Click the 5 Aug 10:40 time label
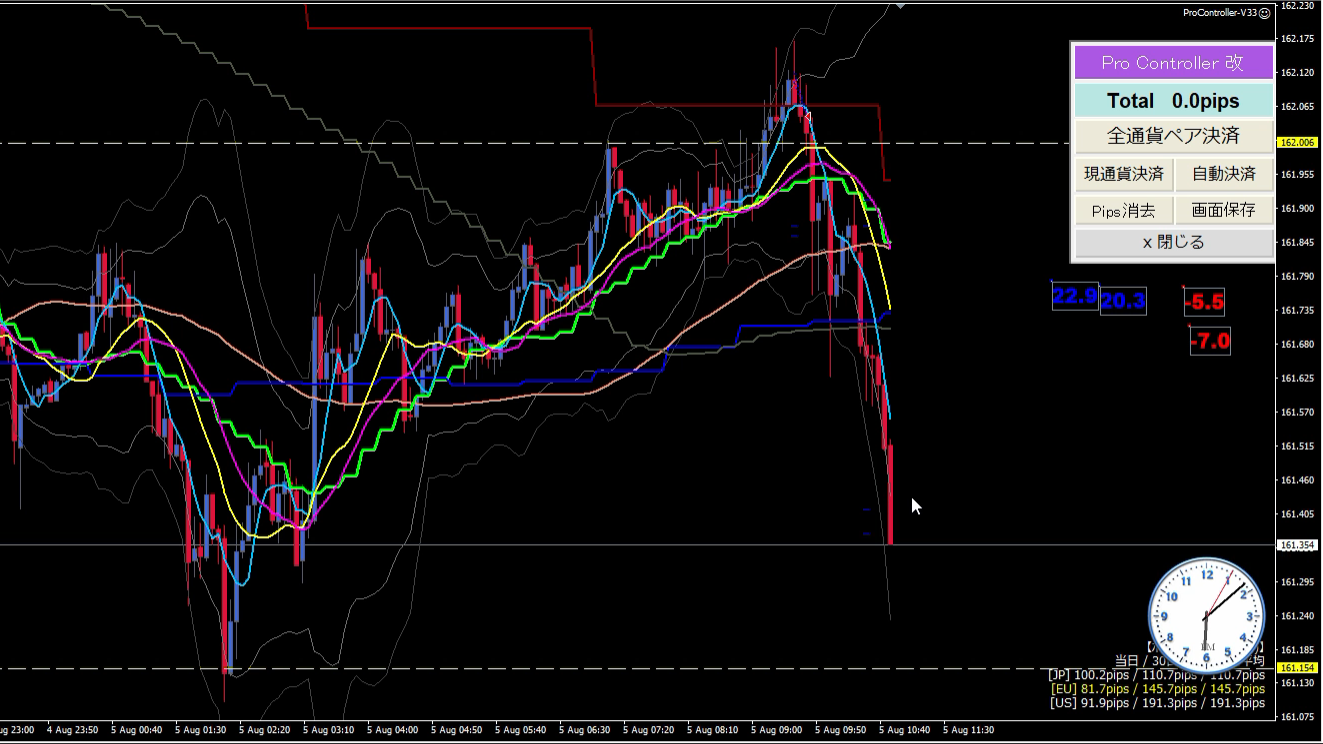Viewport: 1323px width, 744px height. click(904, 730)
